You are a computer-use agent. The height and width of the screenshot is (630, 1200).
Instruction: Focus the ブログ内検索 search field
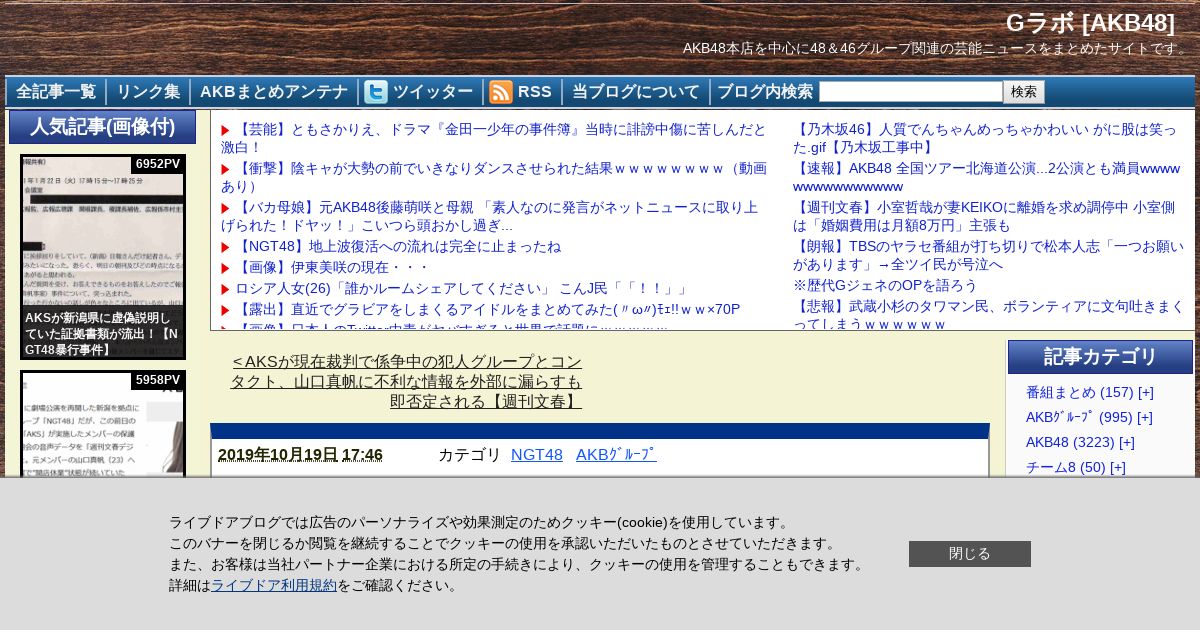click(911, 92)
